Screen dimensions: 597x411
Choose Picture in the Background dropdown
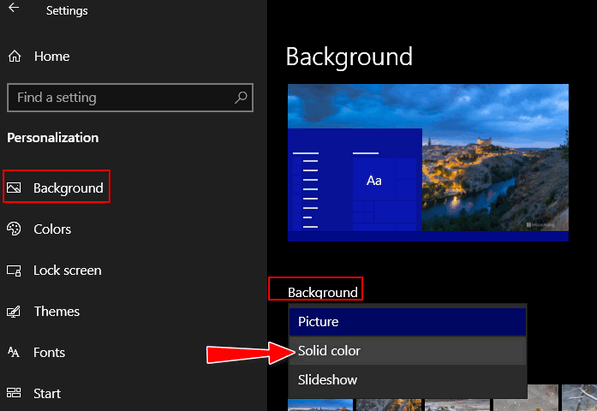click(407, 322)
